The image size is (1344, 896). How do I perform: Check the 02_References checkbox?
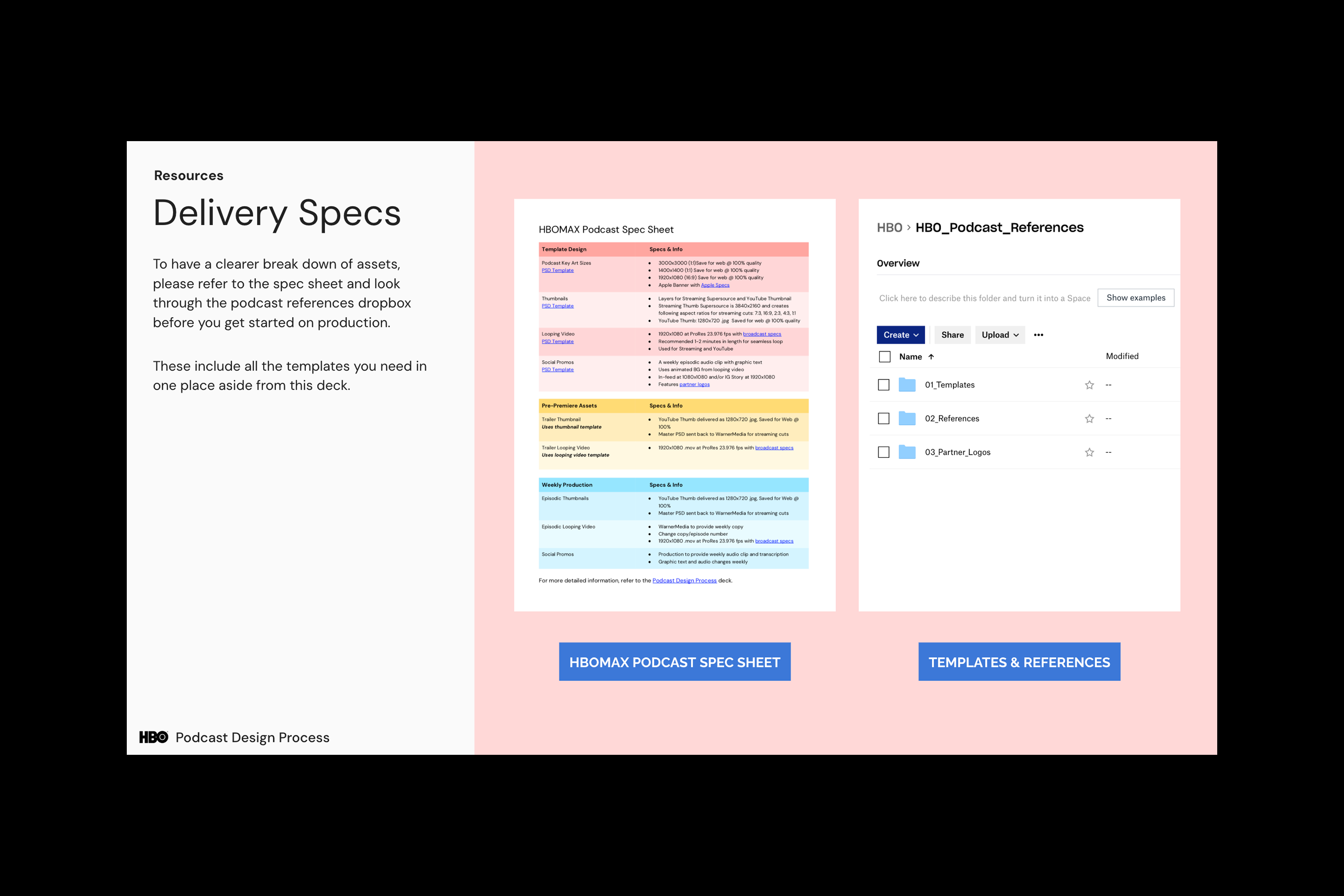(x=883, y=419)
